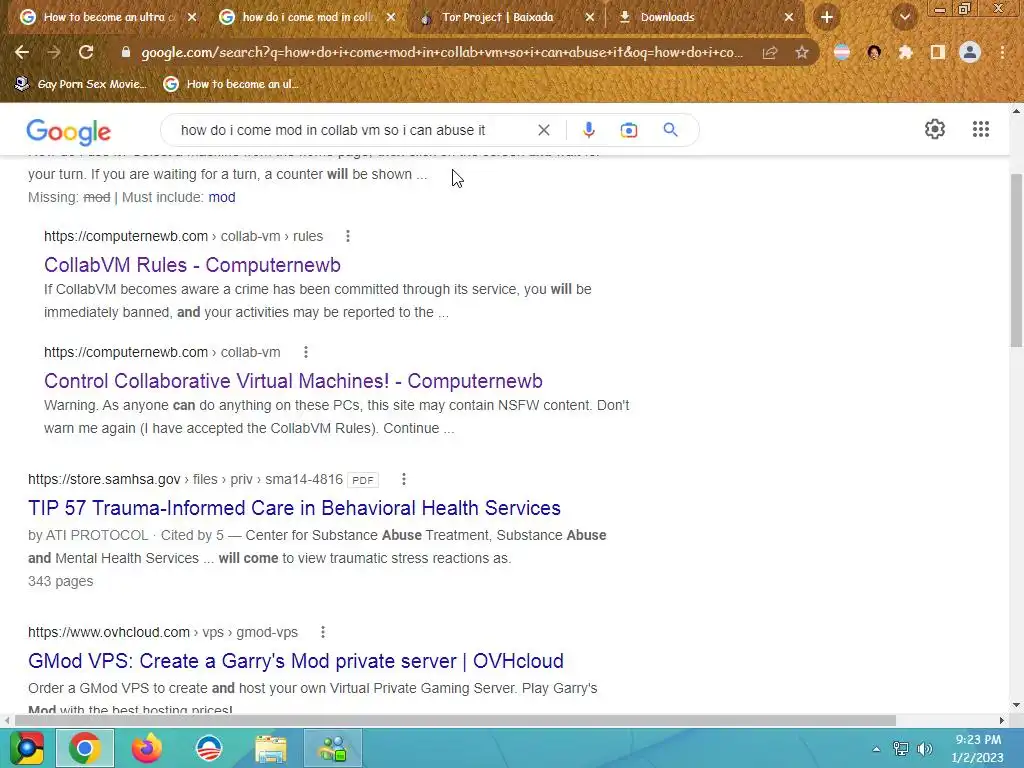This screenshot has width=1024, height=768.
Task: Reload the current page
Action: click(86, 52)
